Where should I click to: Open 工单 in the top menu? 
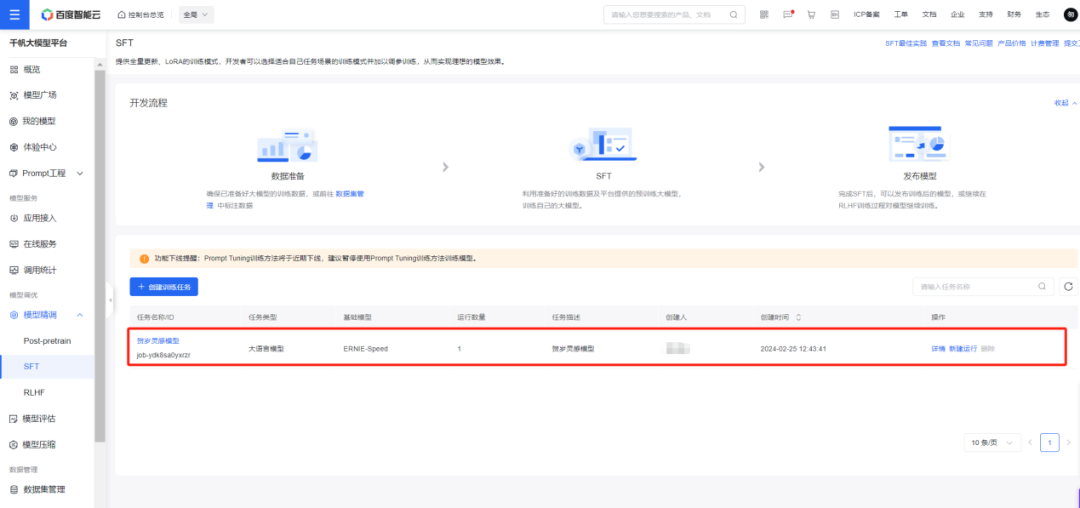[901, 14]
